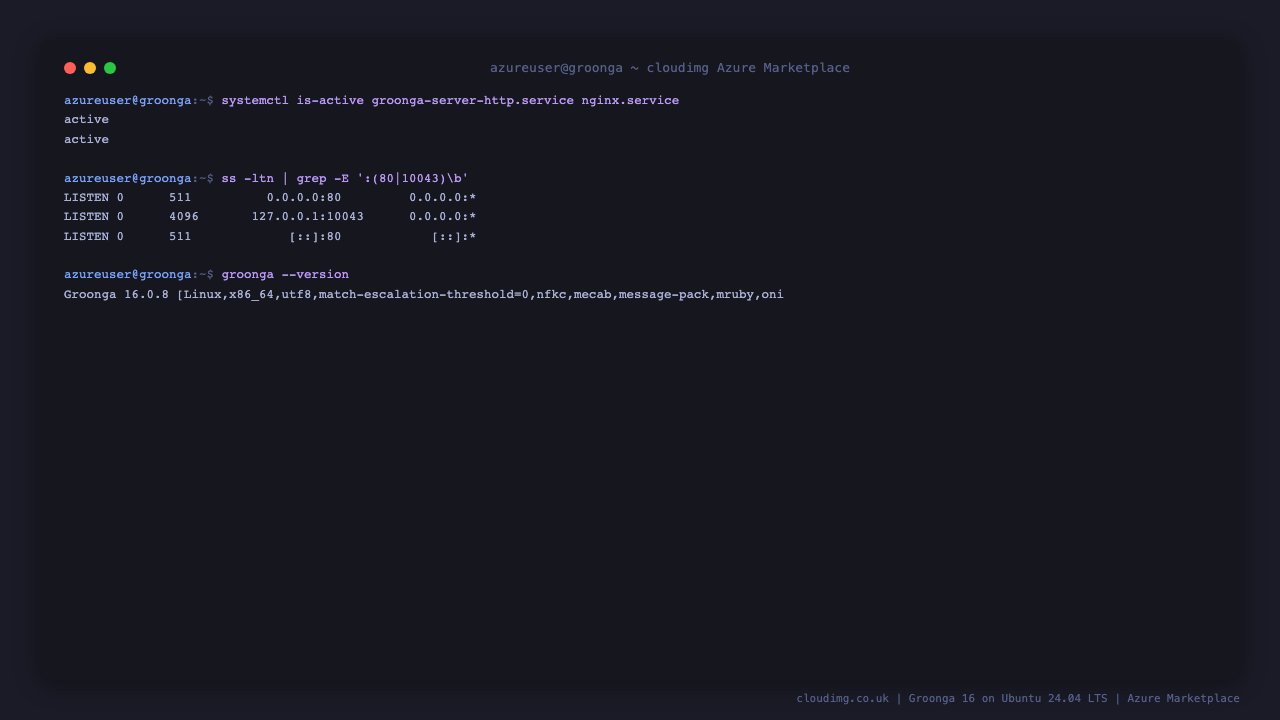Click the '0.0.0.0:80' listen address

tap(304, 198)
